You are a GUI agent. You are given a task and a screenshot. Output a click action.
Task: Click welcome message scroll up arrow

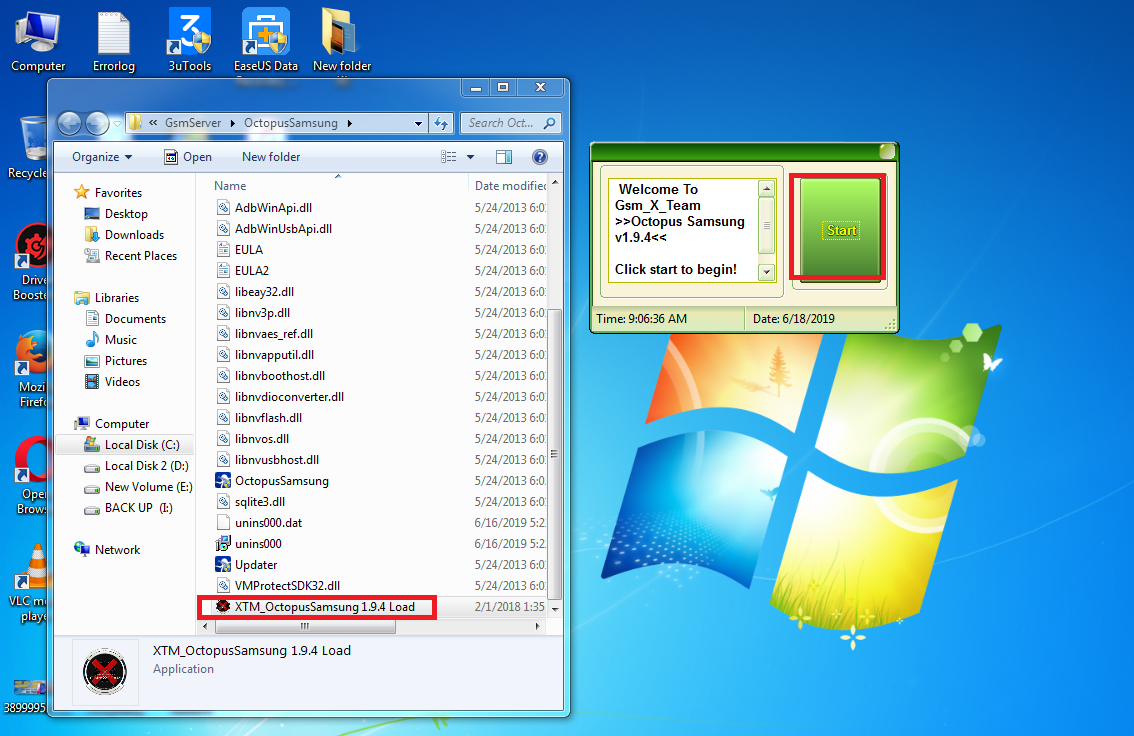(767, 189)
